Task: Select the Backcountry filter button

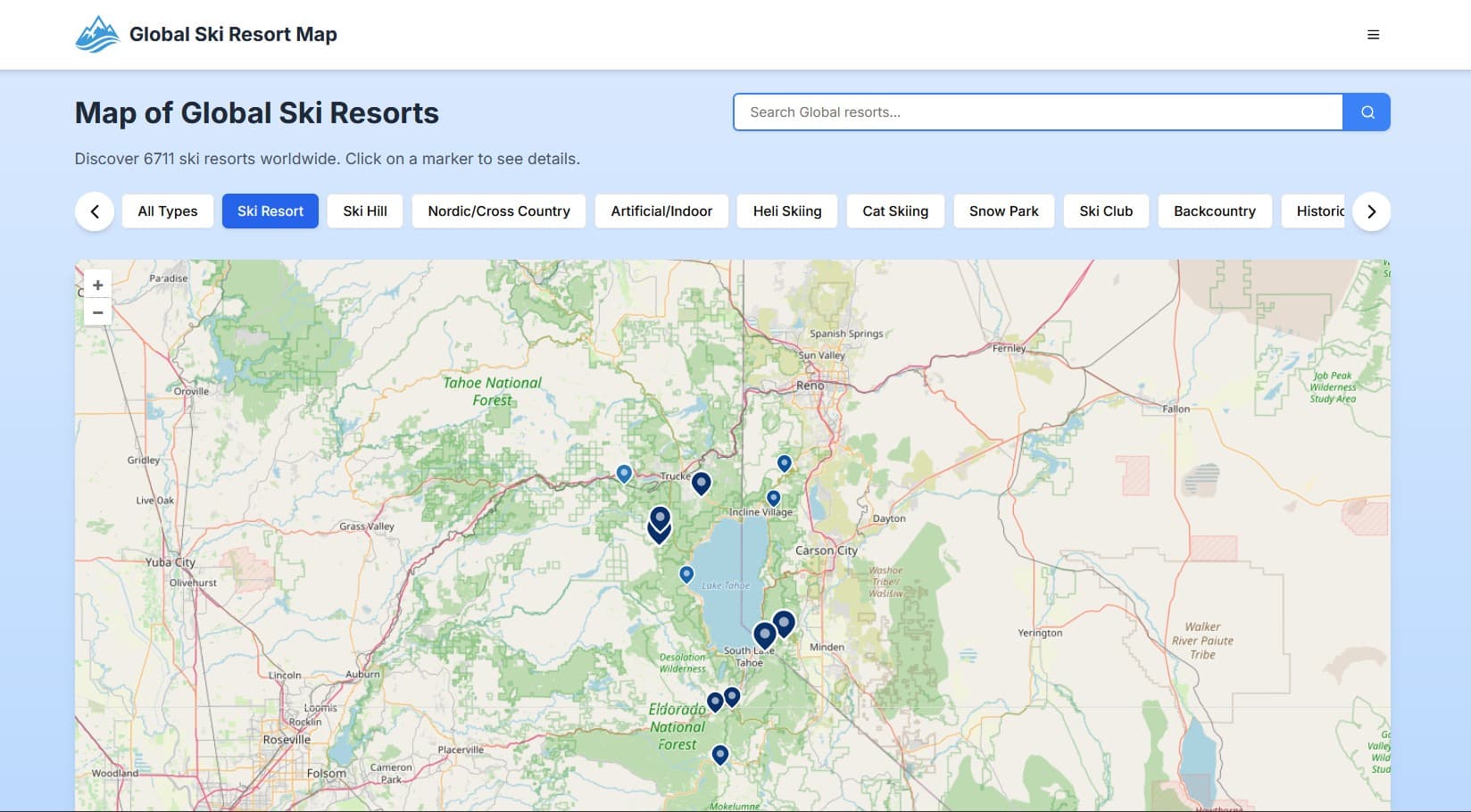Action: pos(1214,211)
